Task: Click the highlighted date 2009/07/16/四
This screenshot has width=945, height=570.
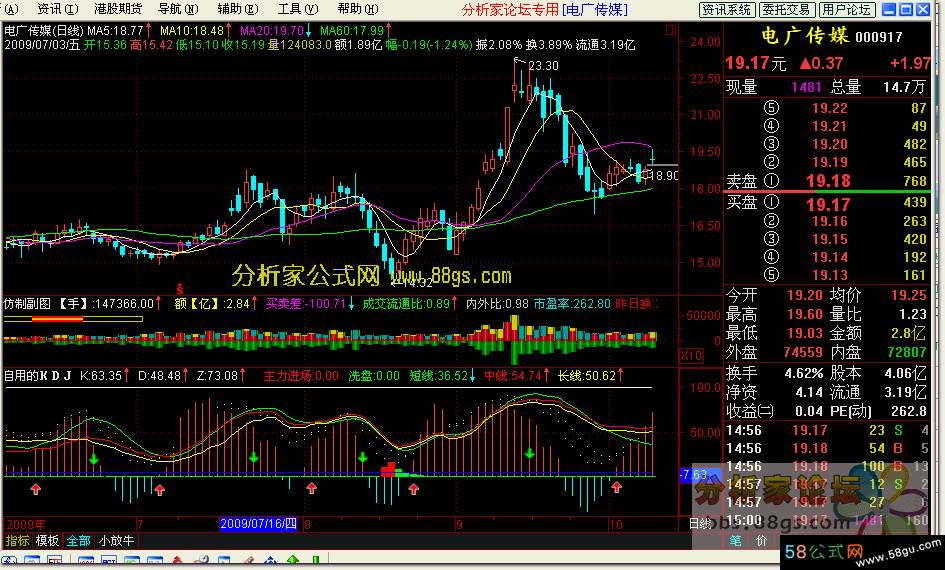Action: point(259,524)
